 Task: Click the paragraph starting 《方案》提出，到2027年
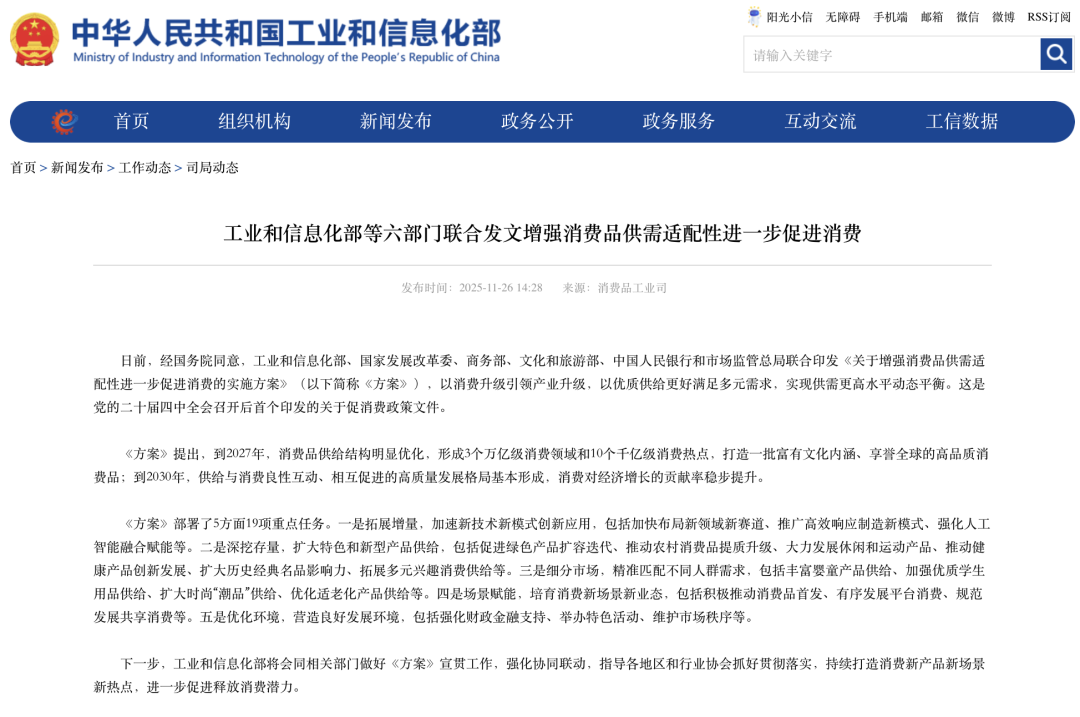(x=541, y=466)
